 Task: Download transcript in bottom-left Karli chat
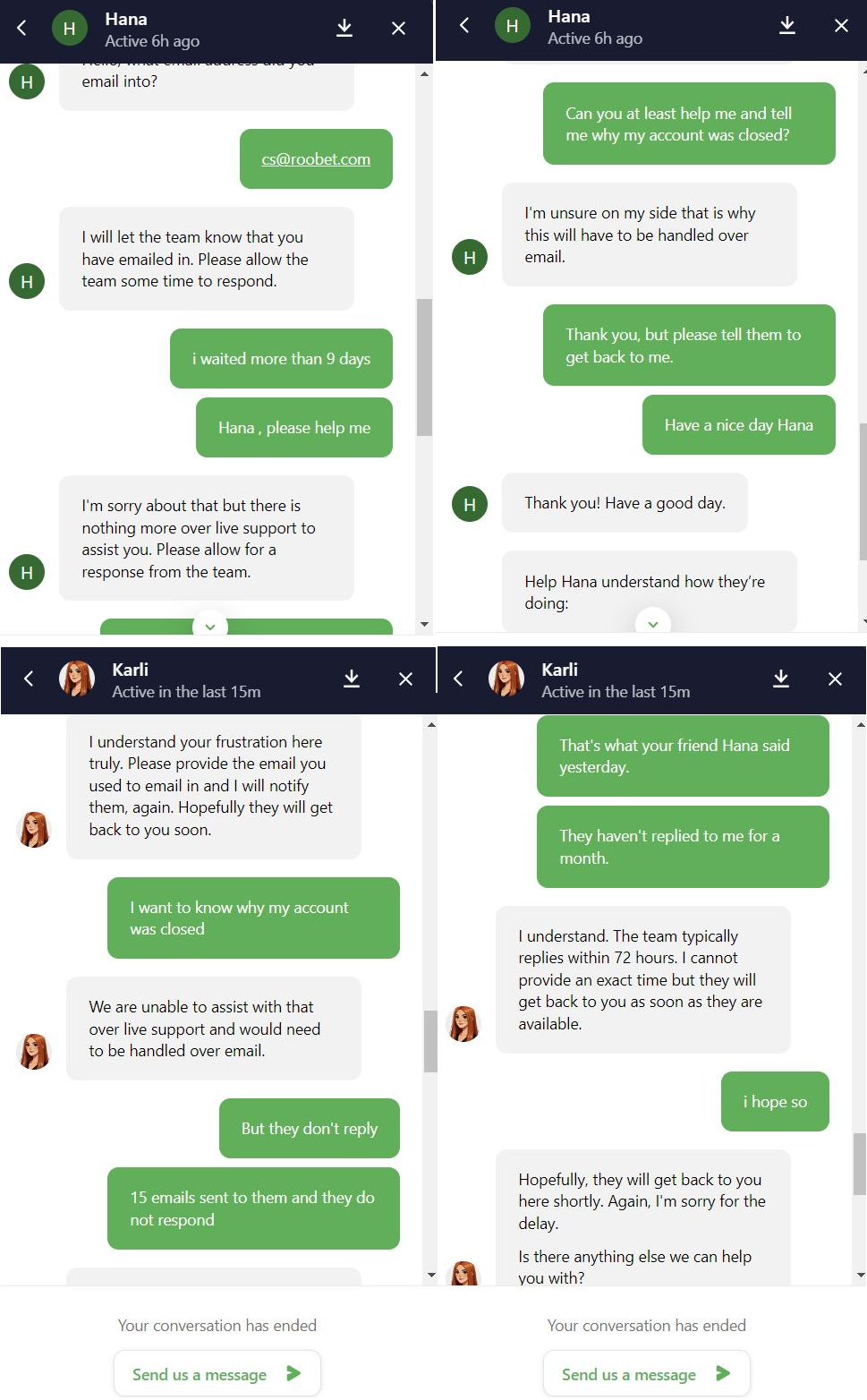(x=352, y=679)
